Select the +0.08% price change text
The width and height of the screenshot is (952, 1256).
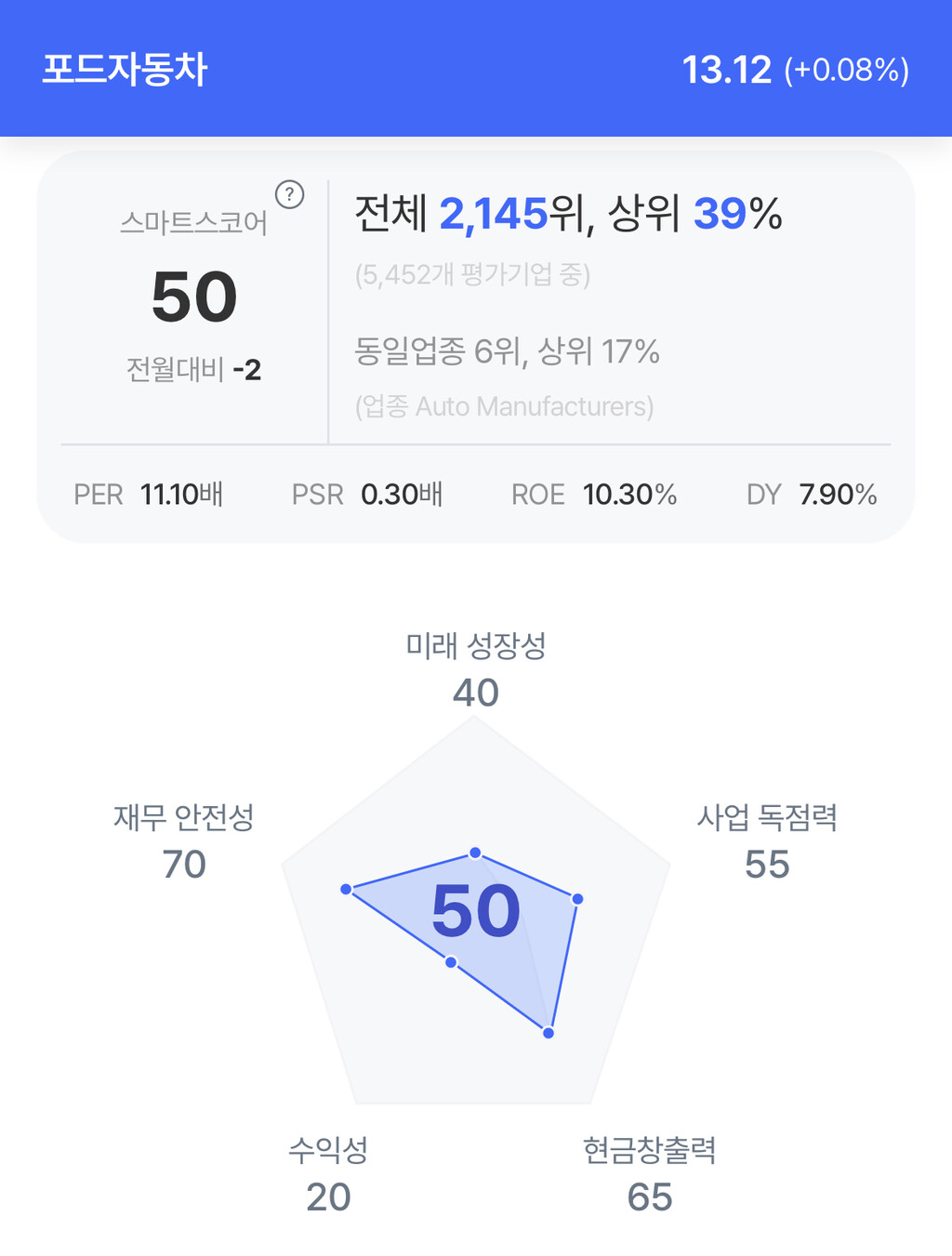coord(846,71)
